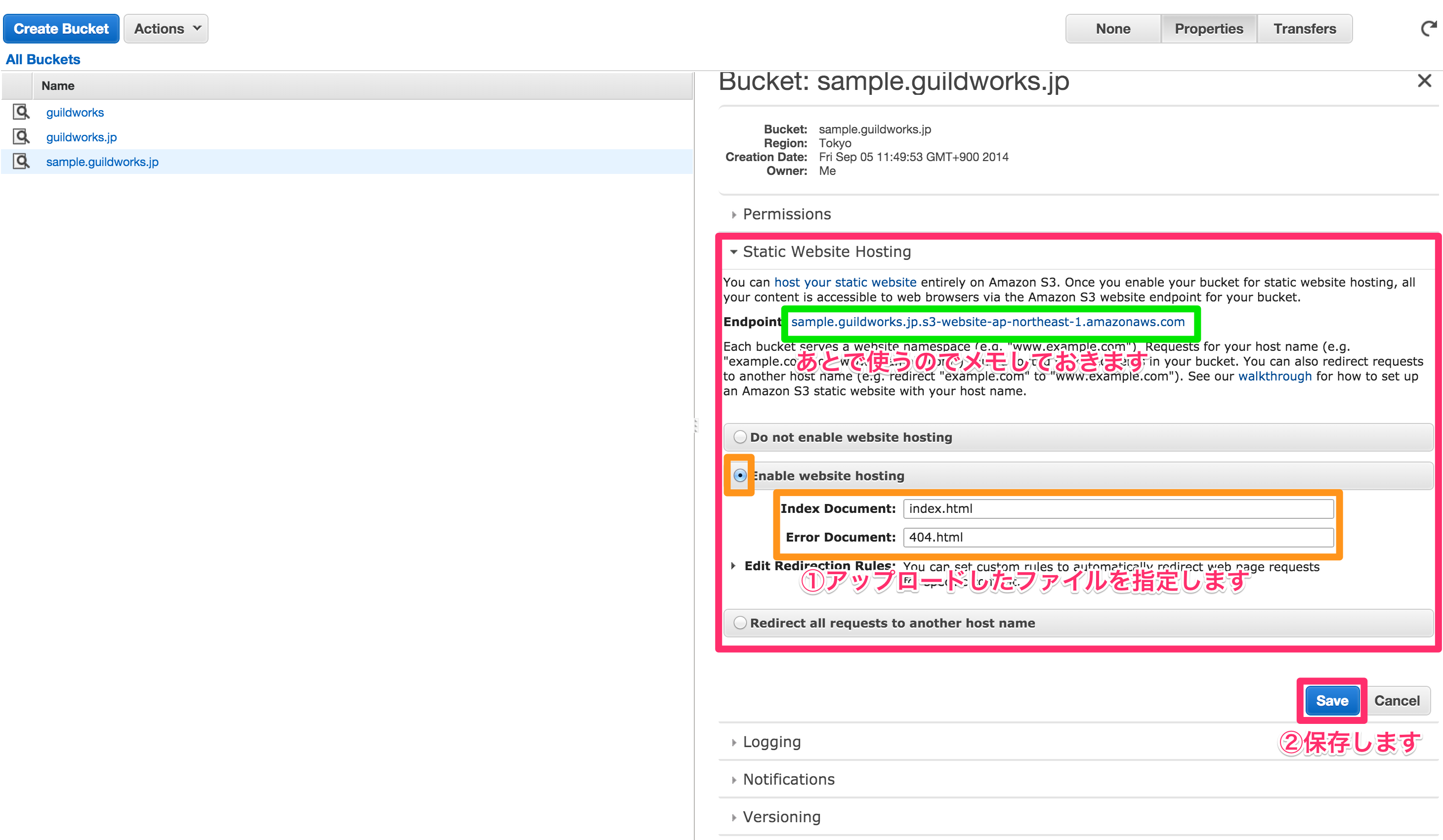This screenshot has width=1443, height=840.
Task: Select the None tab
Action: point(1111,28)
